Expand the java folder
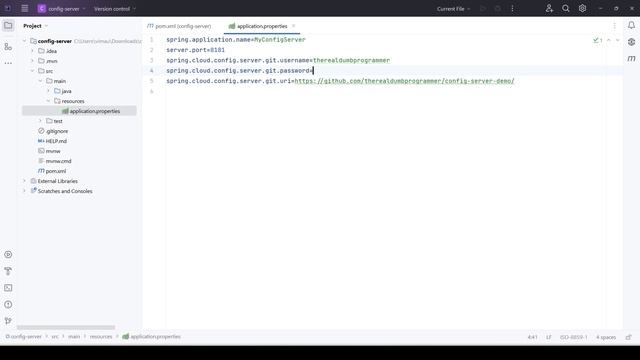Screen dimensions: 640x360 pyautogui.click(x=49, y=91)
